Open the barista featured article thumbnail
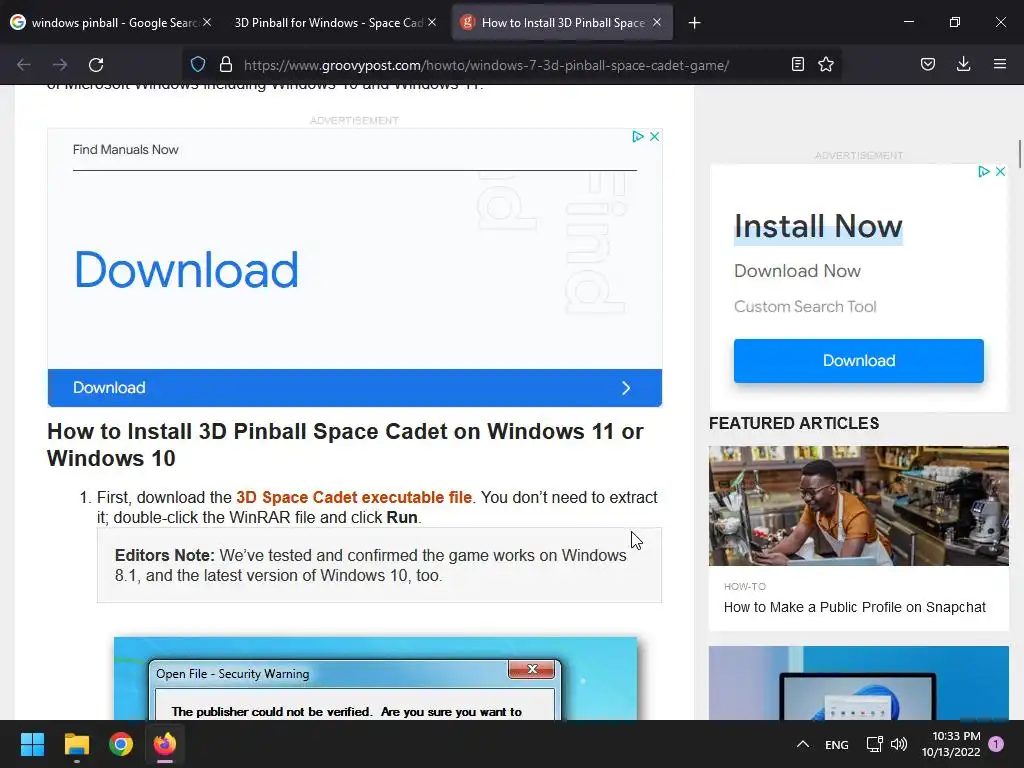The width and height of the screenshot is (1024, 768). pos(859,506)
